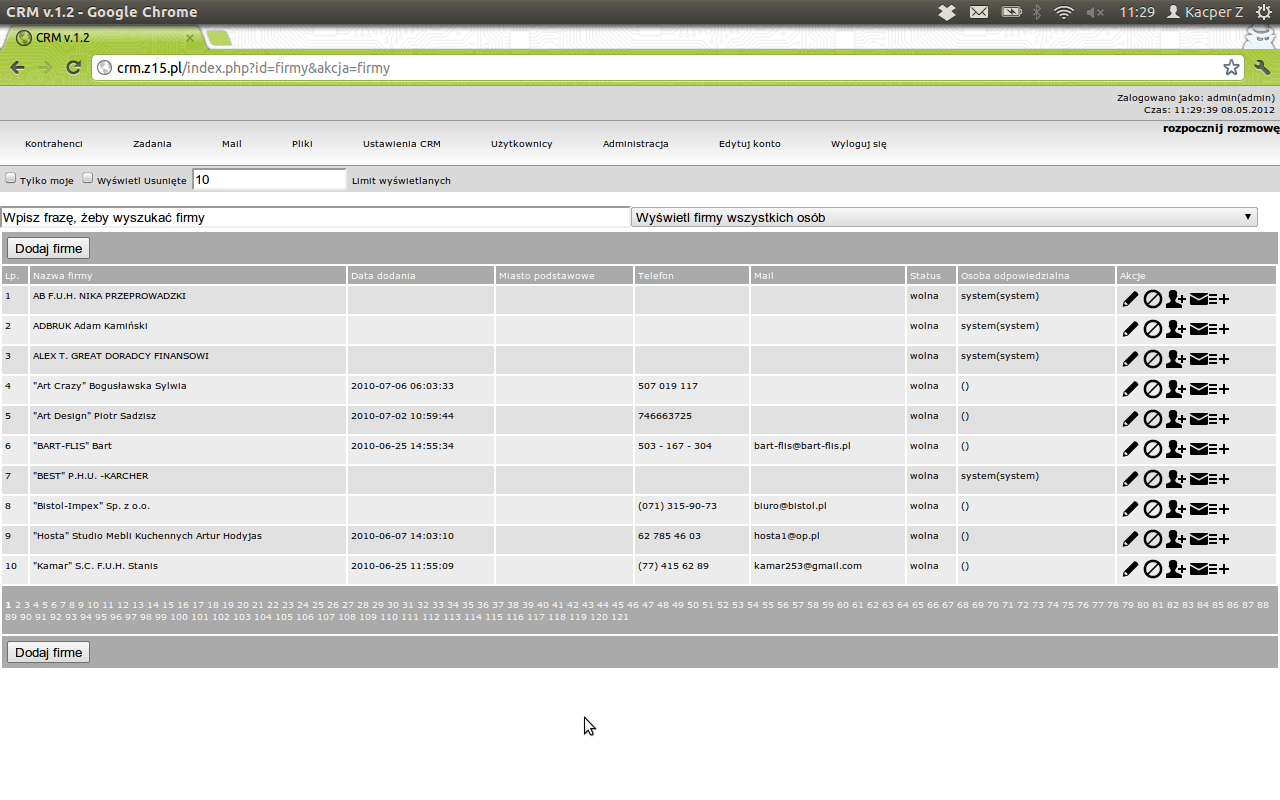
Task: Go back using the browser back arrow
Action: 17,68
